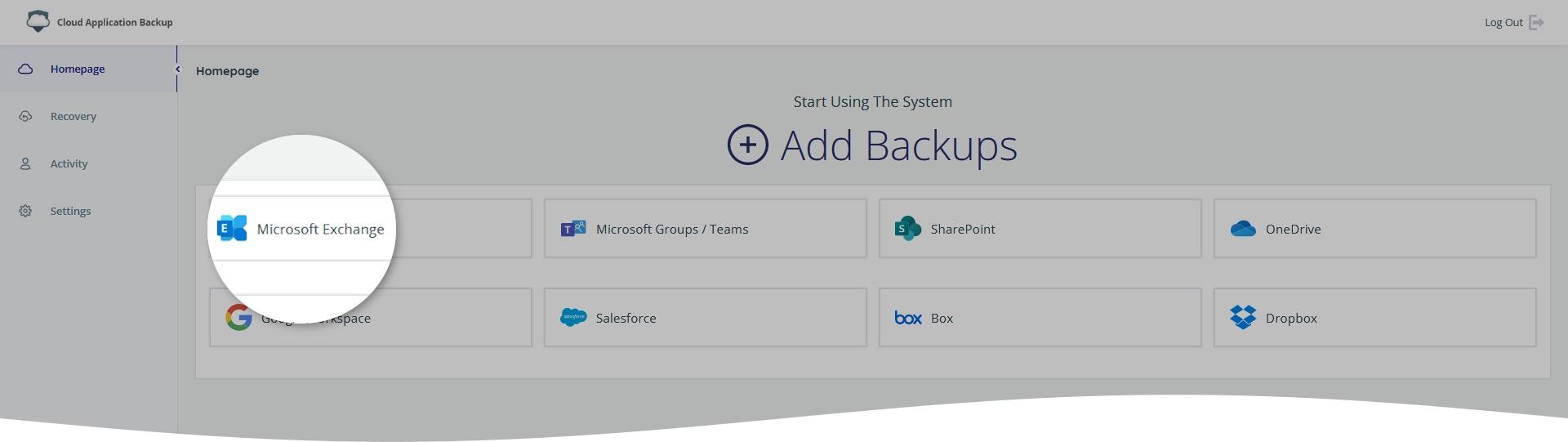1568x442 pixels.
Task: Click the Homepage cloud icon in sidebar
Action: point(25,69)
